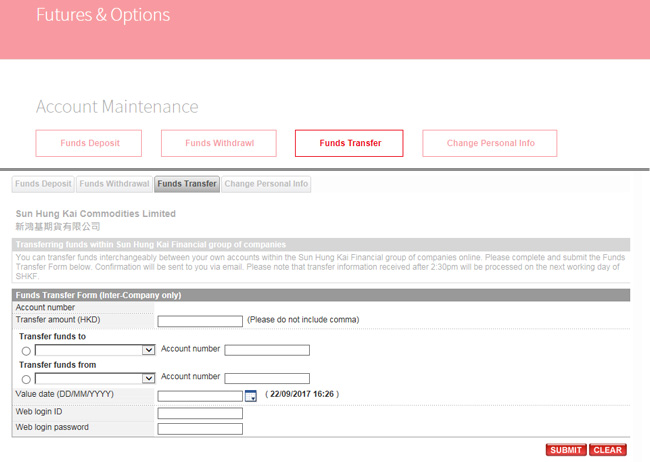Click the red SUBMIT button

click(x=566, y=450)
